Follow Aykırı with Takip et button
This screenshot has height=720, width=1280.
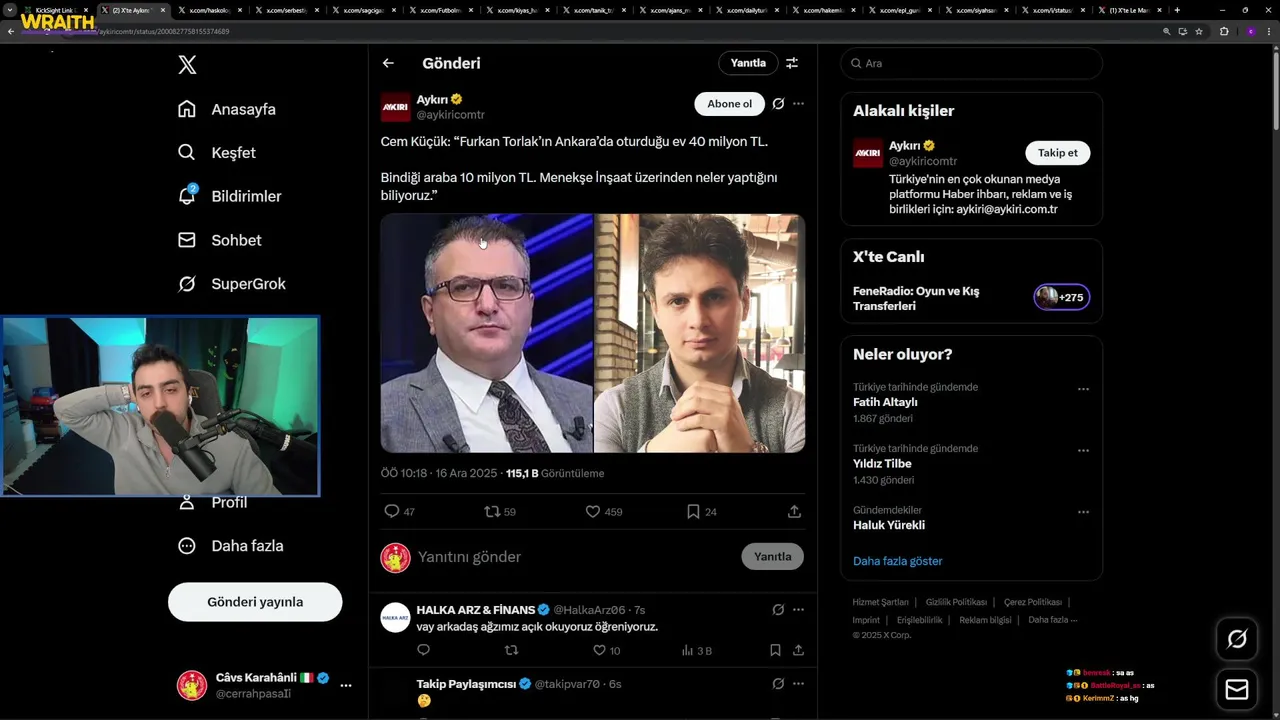click(x=1057, y=153)
